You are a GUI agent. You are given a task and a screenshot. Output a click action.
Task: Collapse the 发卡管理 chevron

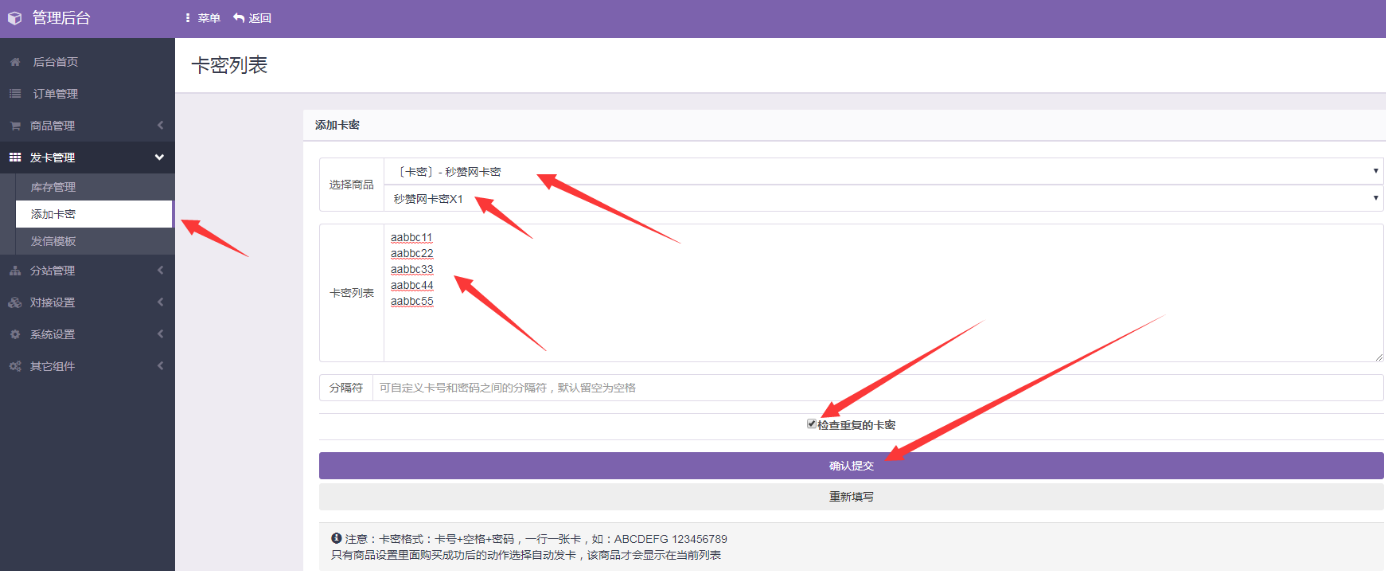tap(159, 158)
